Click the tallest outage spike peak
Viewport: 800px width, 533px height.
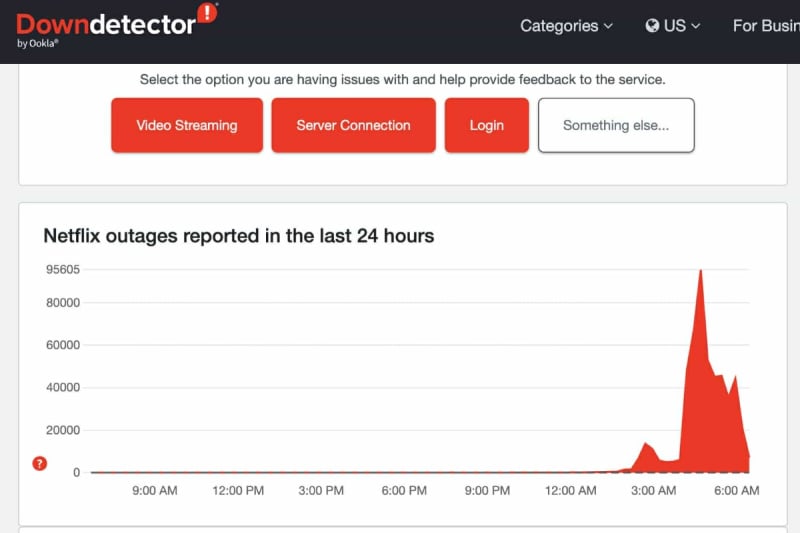click(x=700, y=272)
